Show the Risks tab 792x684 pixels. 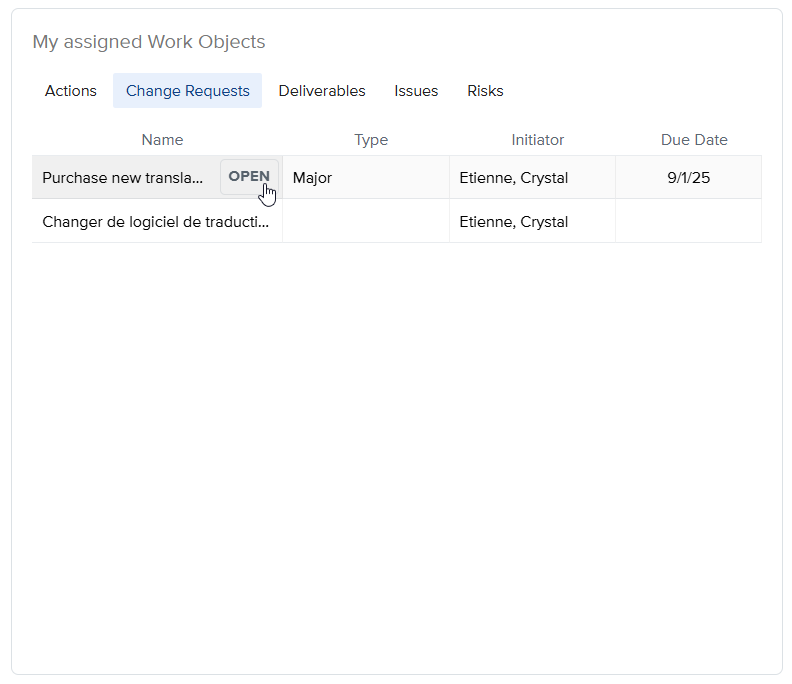[485, 91]
